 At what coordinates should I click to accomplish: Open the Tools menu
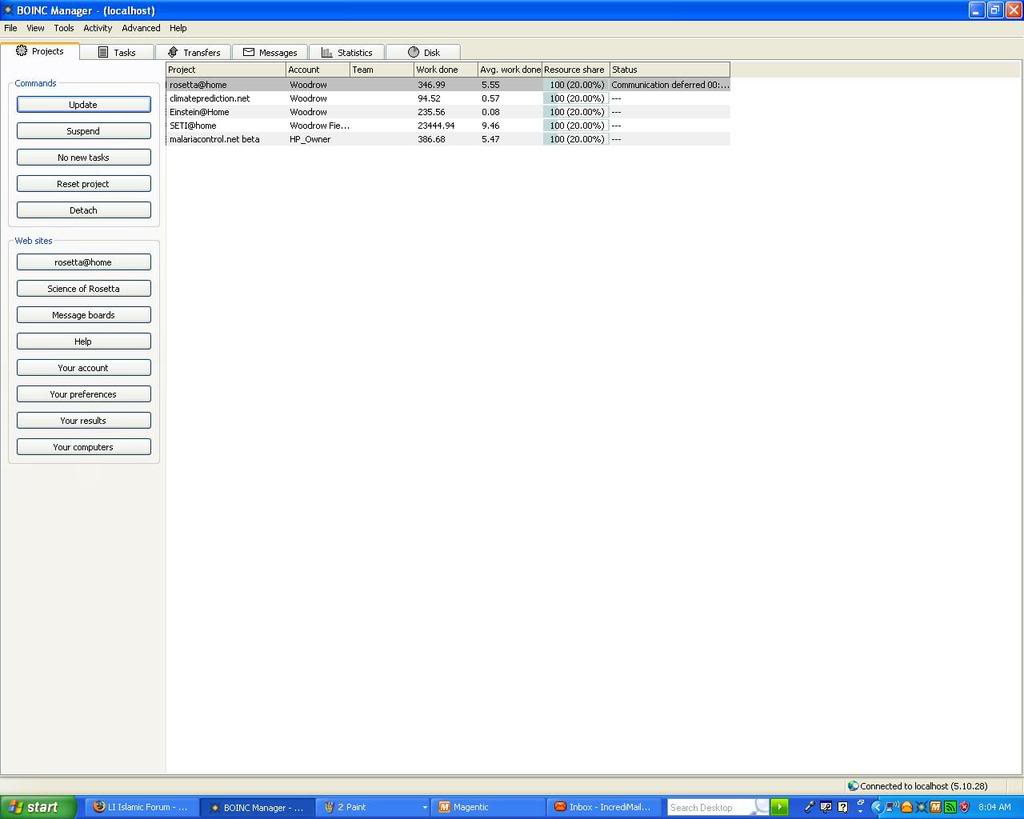(64, 28)
